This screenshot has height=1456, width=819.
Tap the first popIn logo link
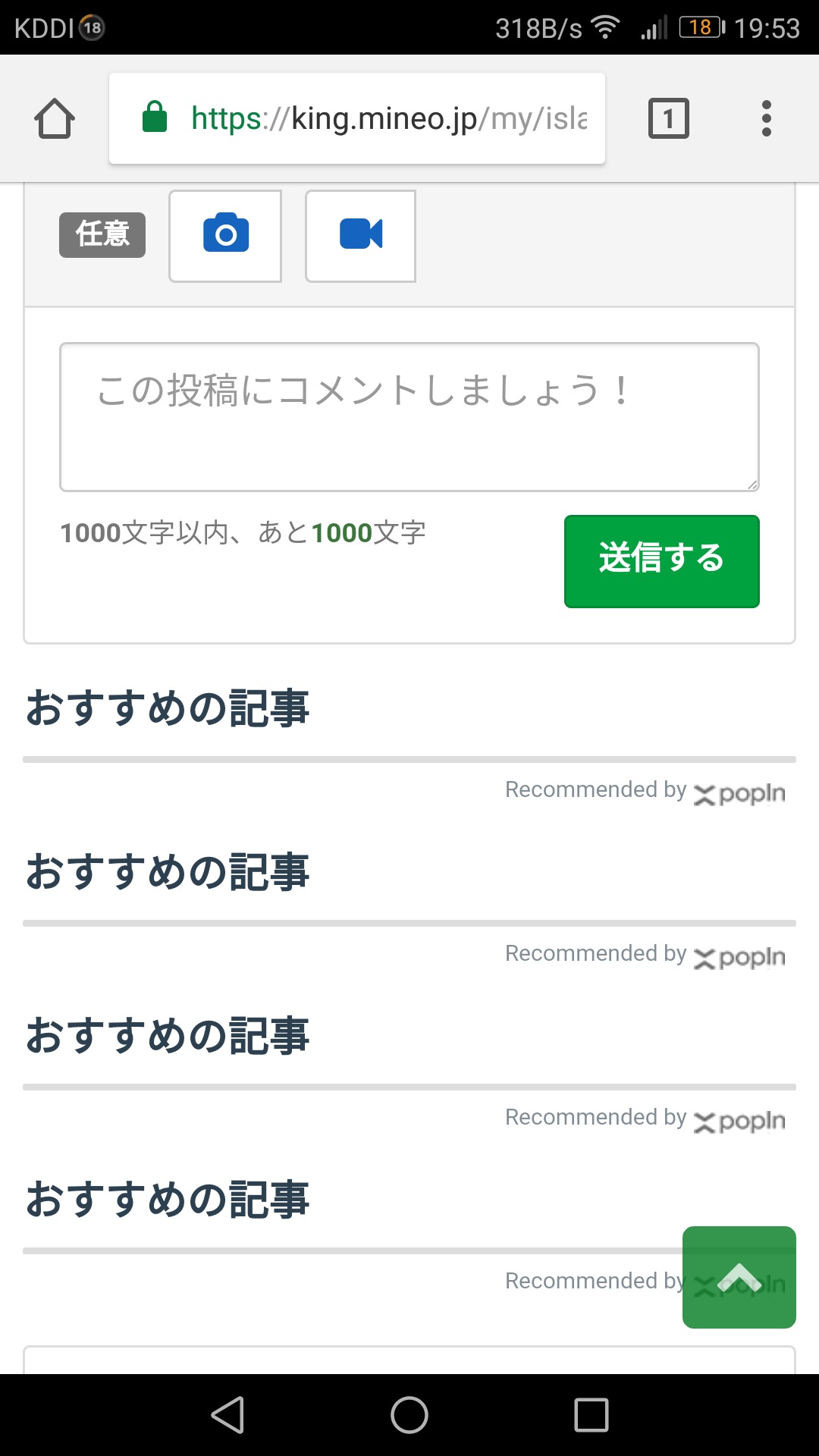739,793
